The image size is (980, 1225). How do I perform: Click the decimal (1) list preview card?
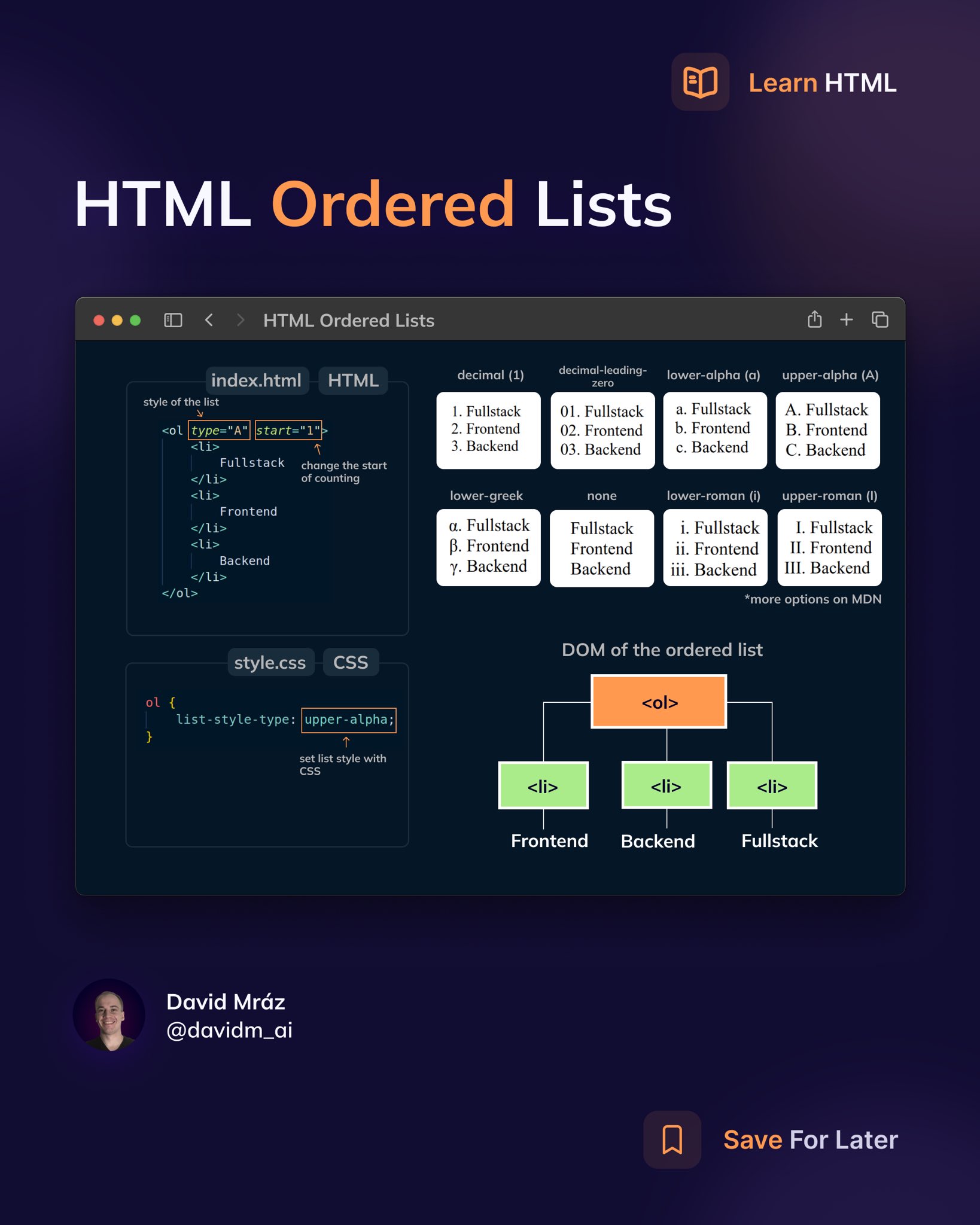click(x=488, y=430)
